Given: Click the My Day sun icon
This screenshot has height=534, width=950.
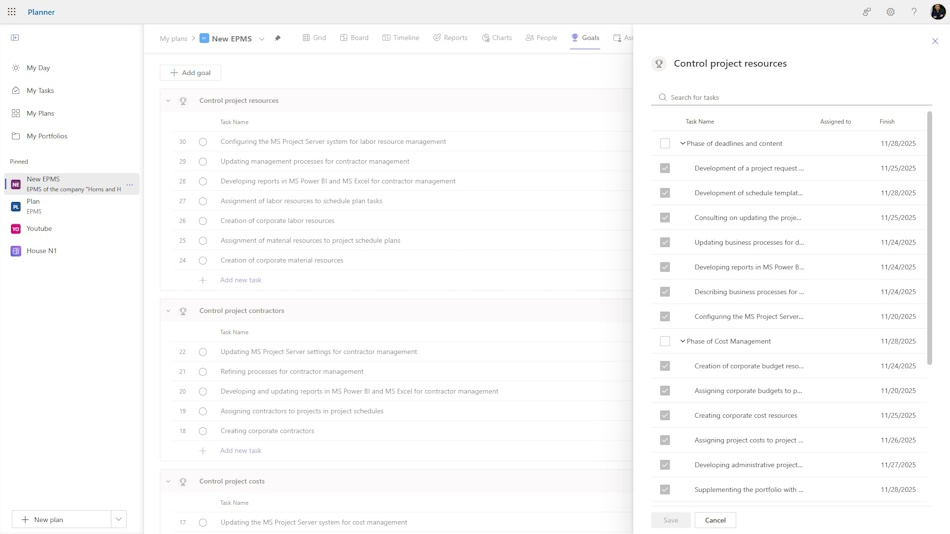Looking at the screenshot, I should [16, 68].
